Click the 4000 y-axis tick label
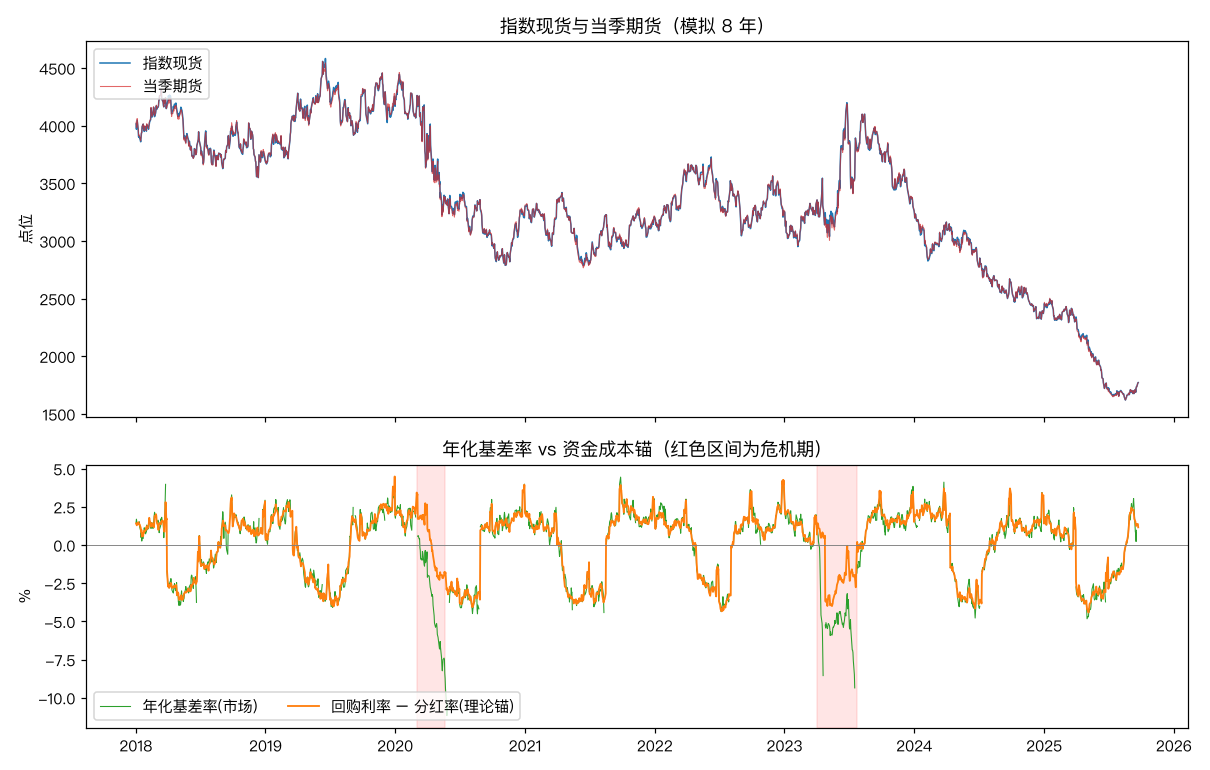Image resolution: width=1210 pixels, height=770 pixels. click(x=58, y=126)
